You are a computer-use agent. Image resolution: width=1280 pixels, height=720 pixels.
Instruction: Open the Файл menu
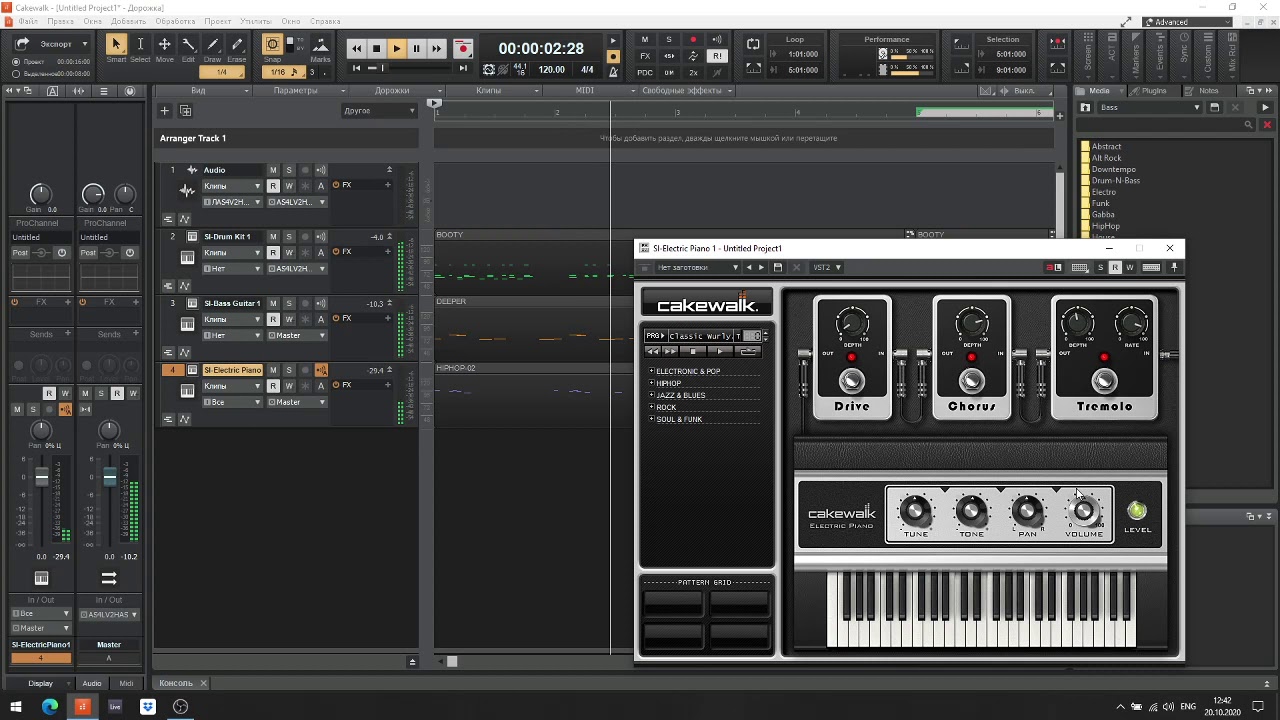click(x=28, y=21)
